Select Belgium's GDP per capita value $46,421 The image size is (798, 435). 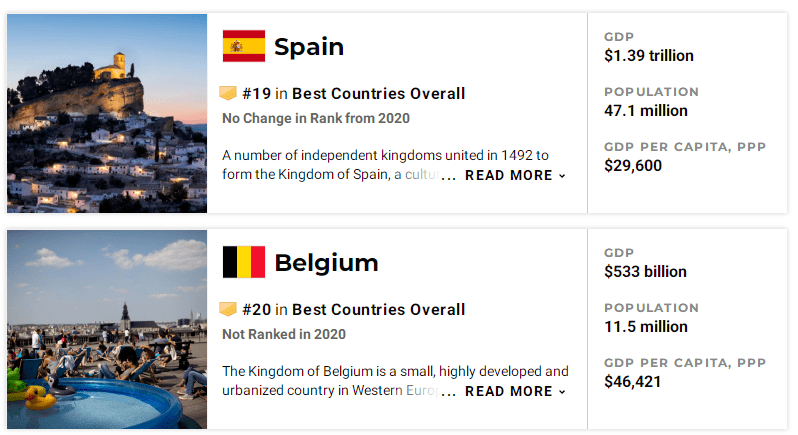click(633, 382)
